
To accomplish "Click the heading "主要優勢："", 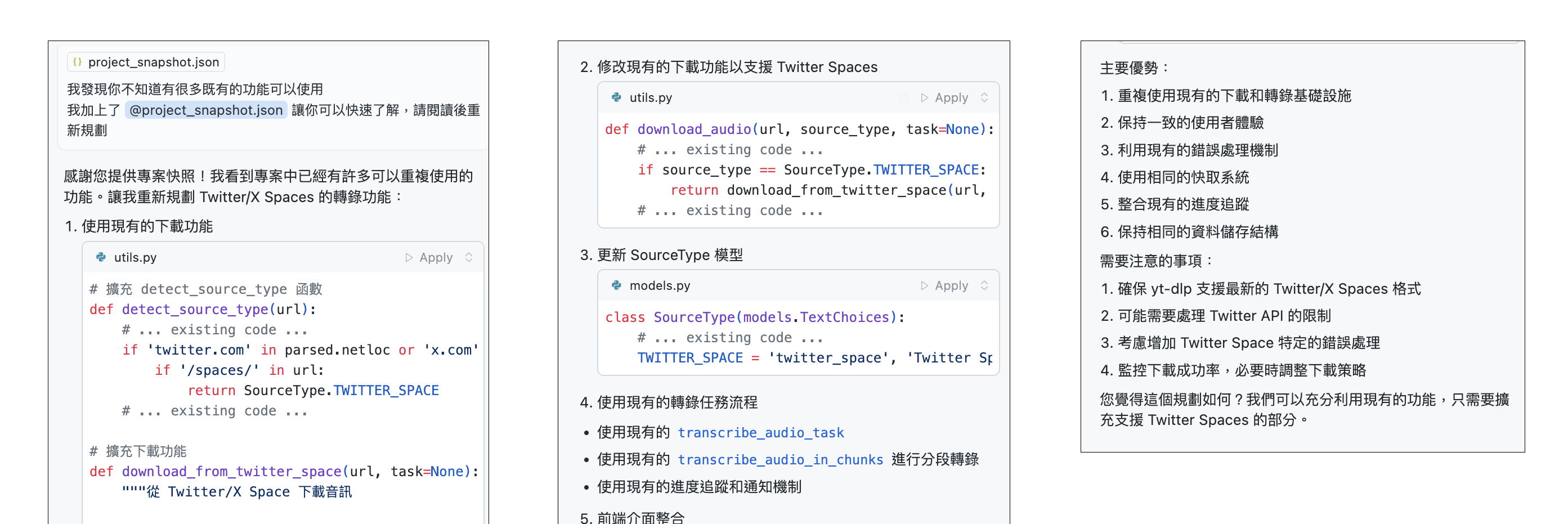I will coord(1136,68).
